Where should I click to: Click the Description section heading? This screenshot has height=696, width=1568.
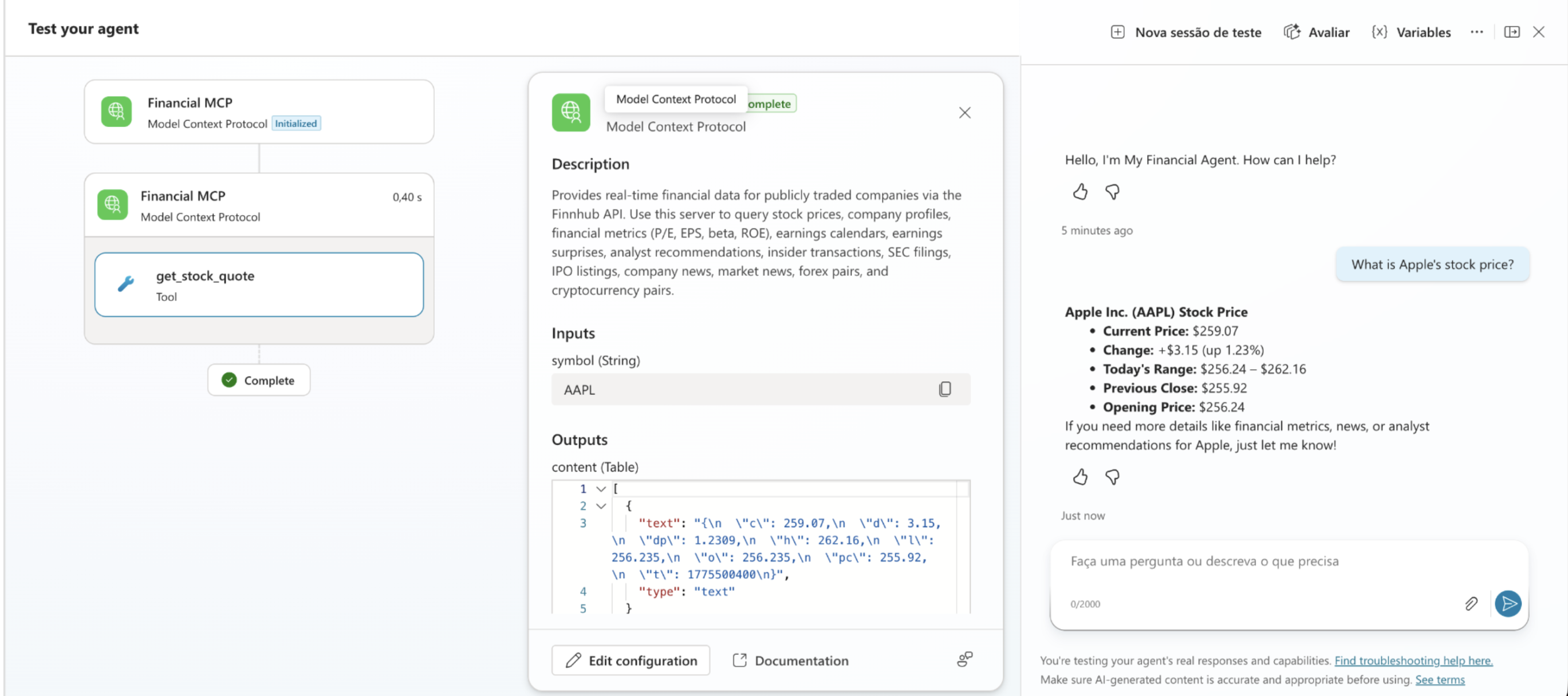[x=590, y=164]
